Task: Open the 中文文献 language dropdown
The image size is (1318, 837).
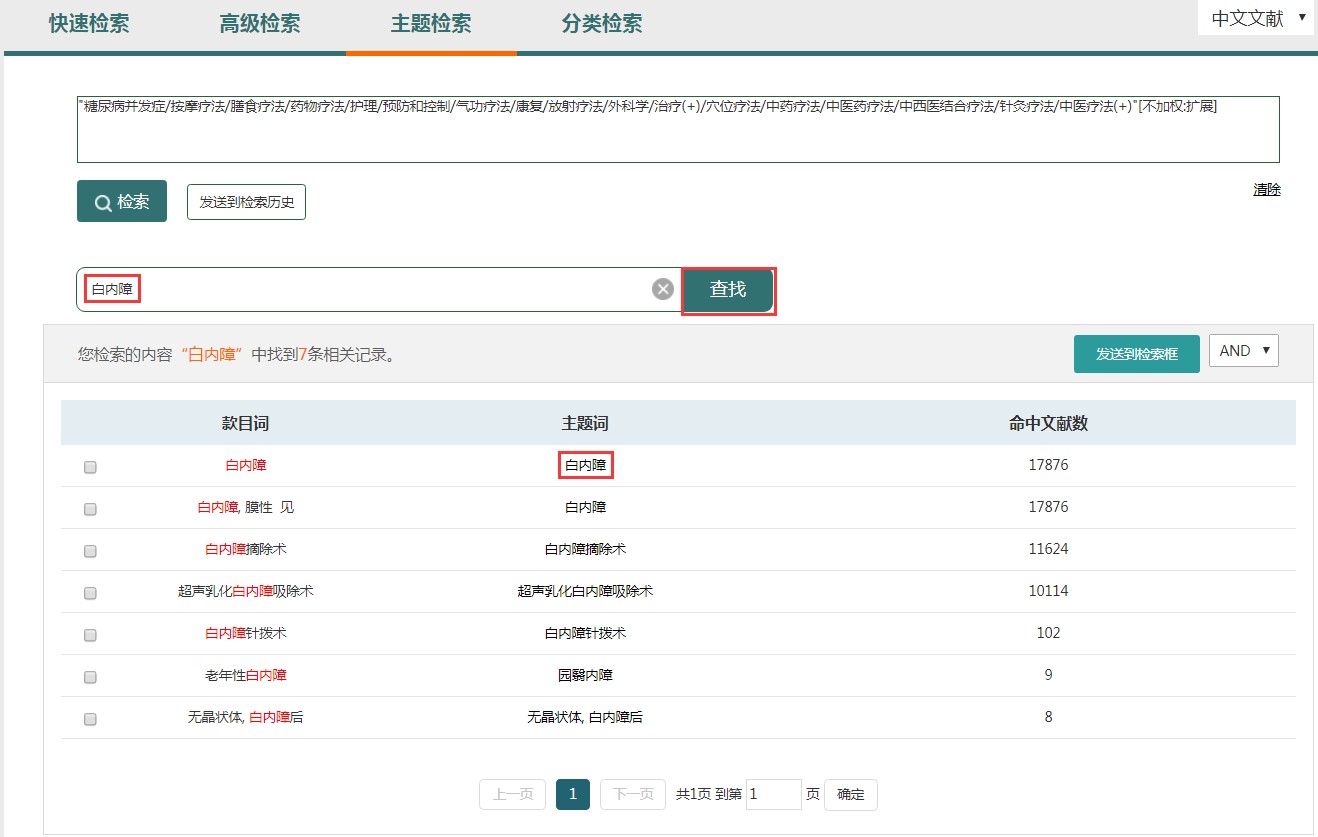Action: (1257, 18)
